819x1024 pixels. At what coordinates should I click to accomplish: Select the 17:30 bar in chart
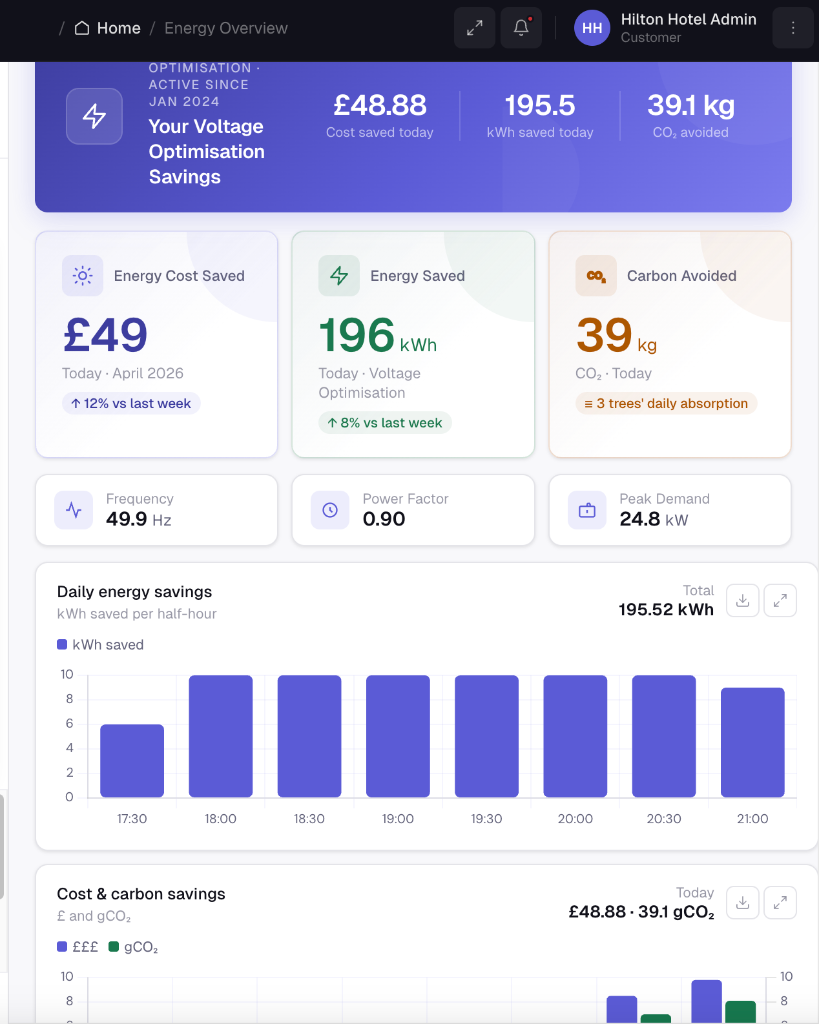coord(132,761)
